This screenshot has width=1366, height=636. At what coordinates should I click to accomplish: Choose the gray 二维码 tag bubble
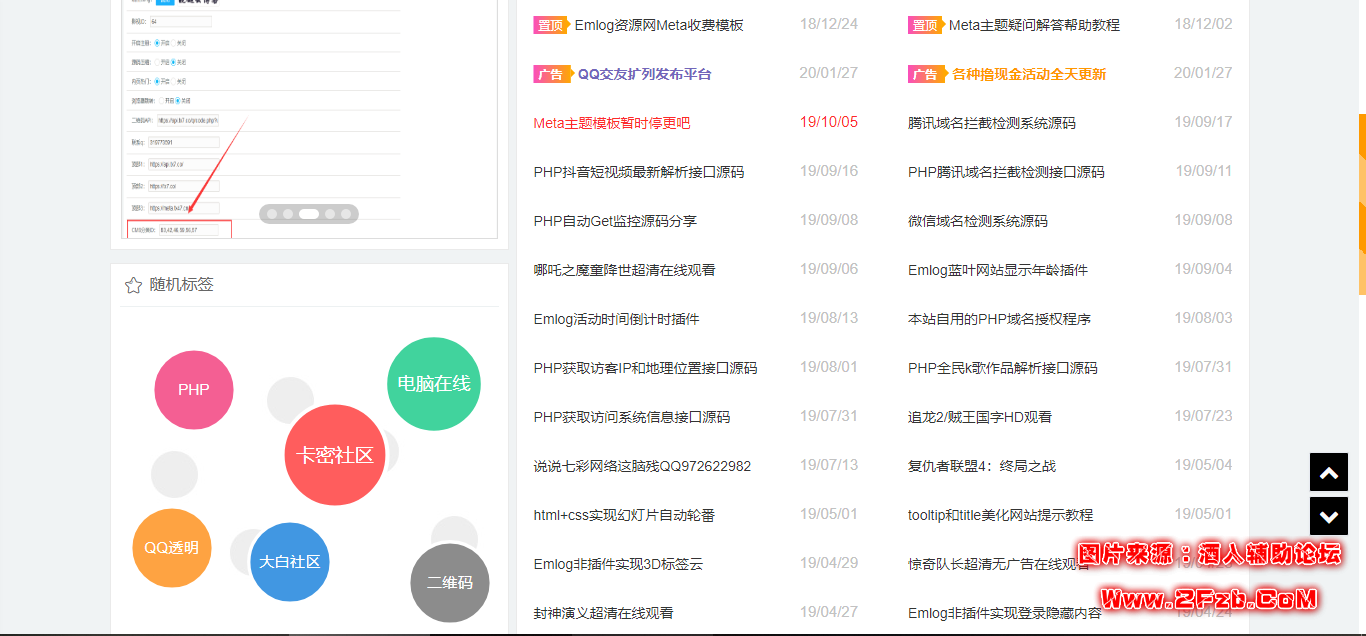point(450,583)
